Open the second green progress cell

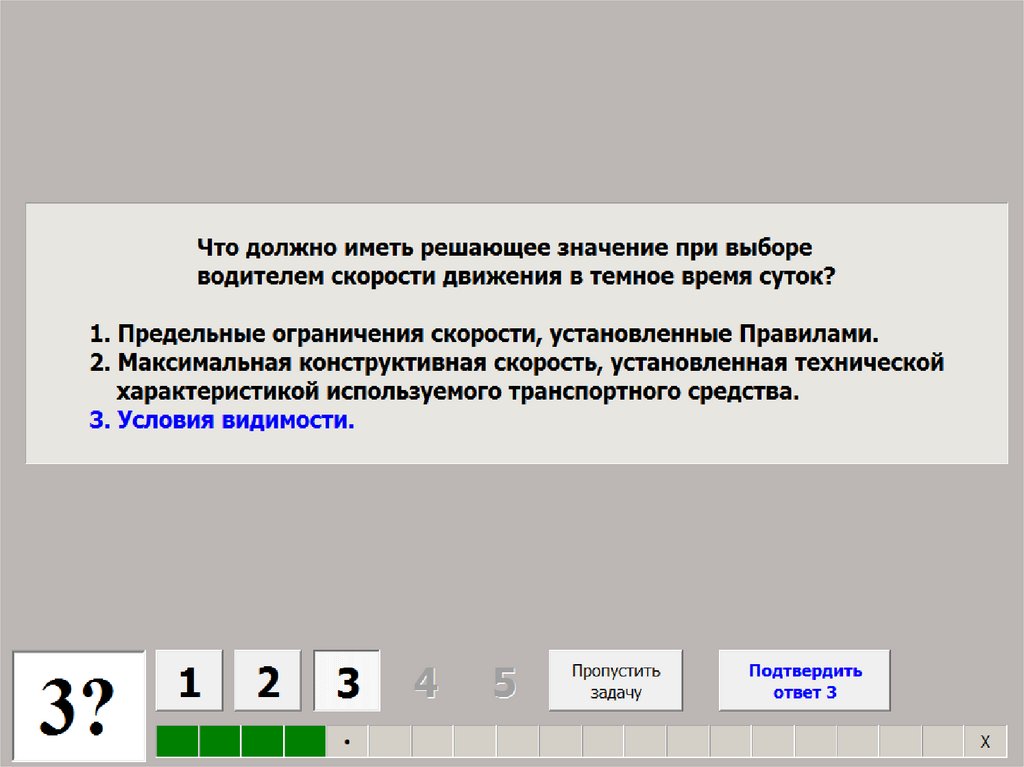(x=220, y=742)
